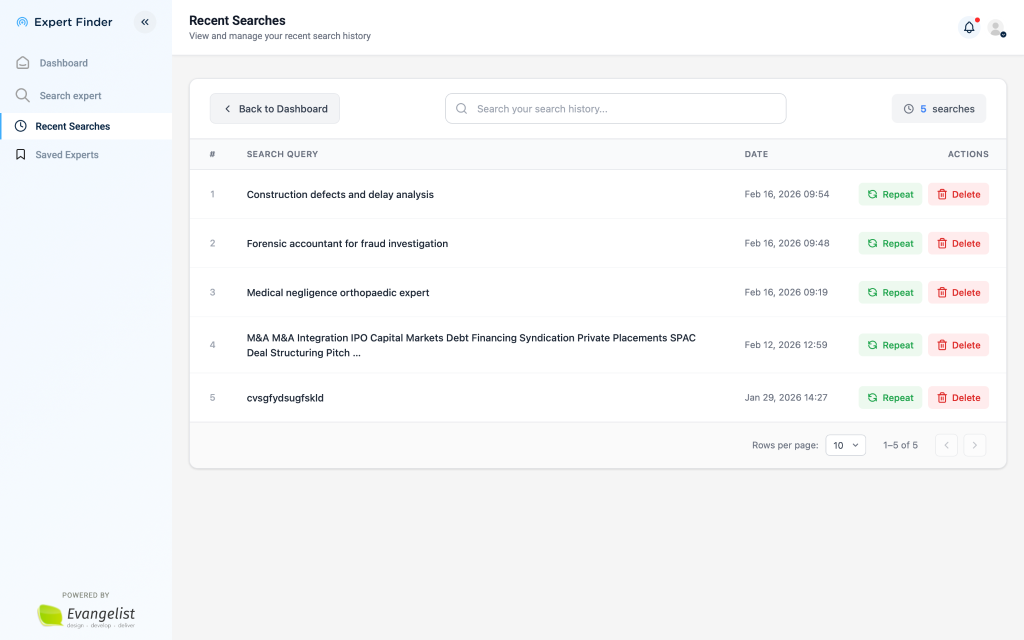Delete the Construction defects search
Viewport: 1024px width, 640px height.
(x=958, y=194)
